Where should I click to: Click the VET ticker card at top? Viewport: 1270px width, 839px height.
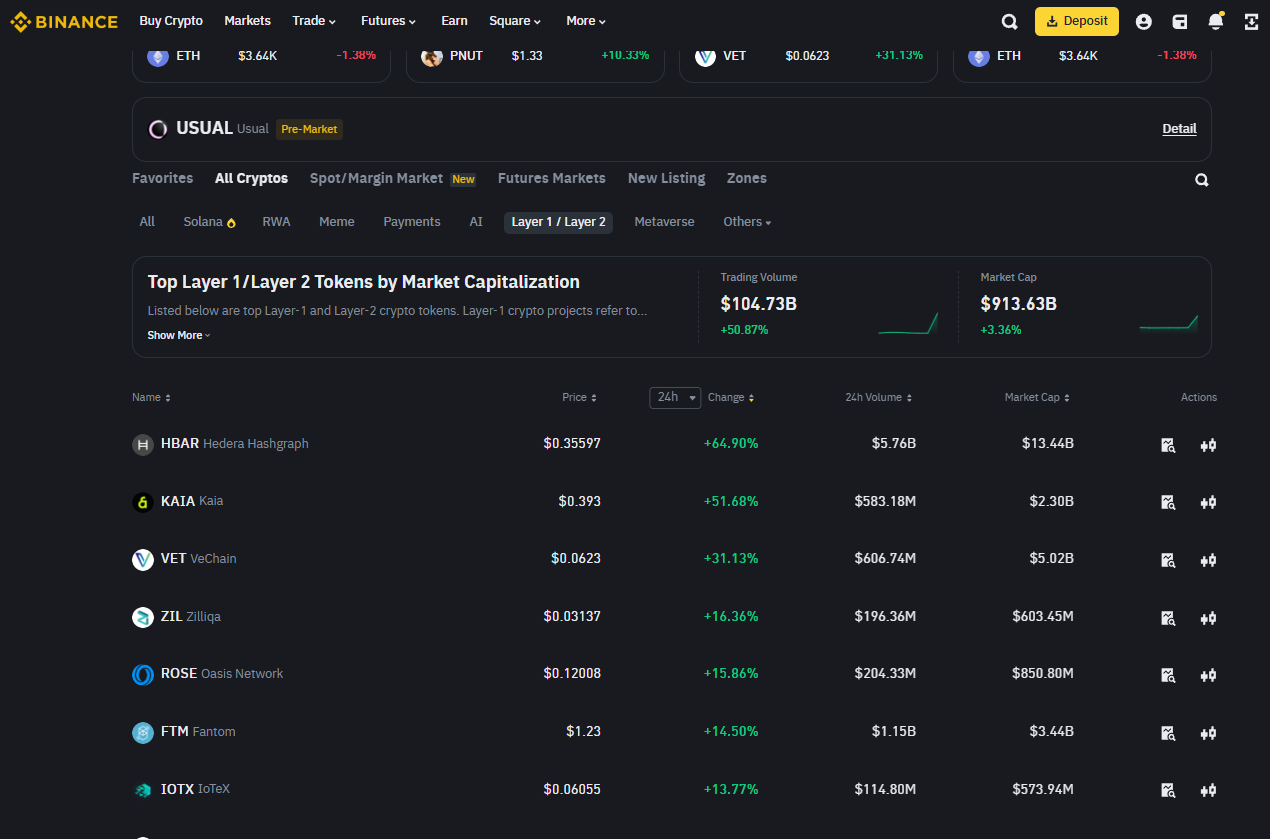pyautogui.click(x=808, y=60)
